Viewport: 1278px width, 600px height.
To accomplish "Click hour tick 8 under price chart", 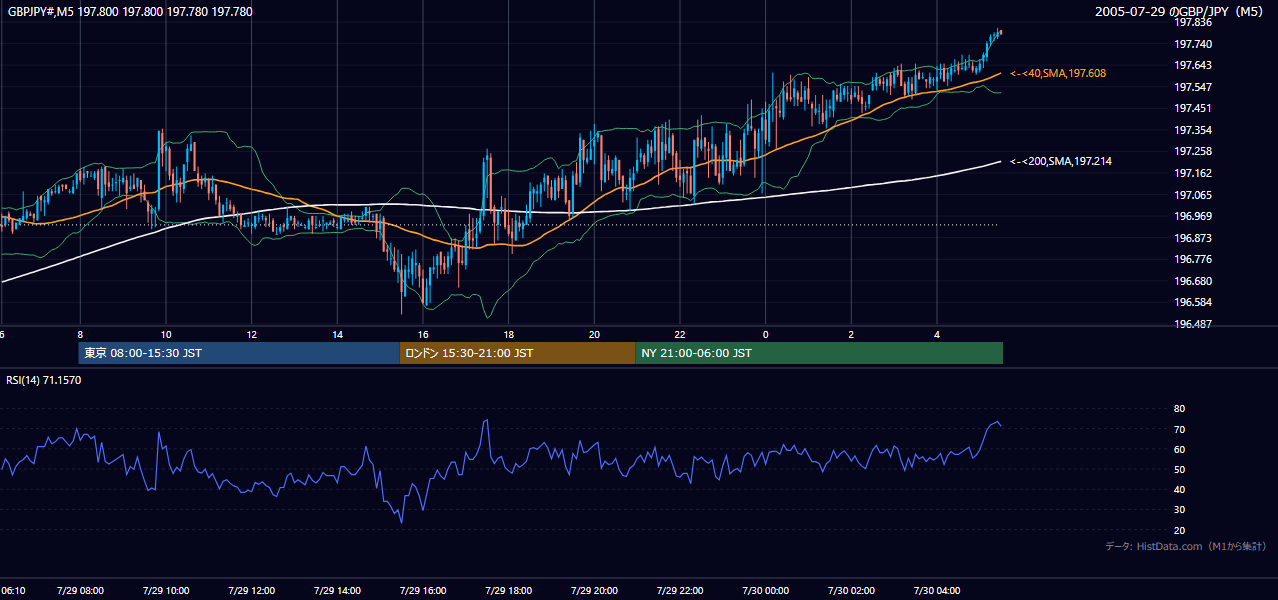I will pyautogui.click(x=80, y=334).
